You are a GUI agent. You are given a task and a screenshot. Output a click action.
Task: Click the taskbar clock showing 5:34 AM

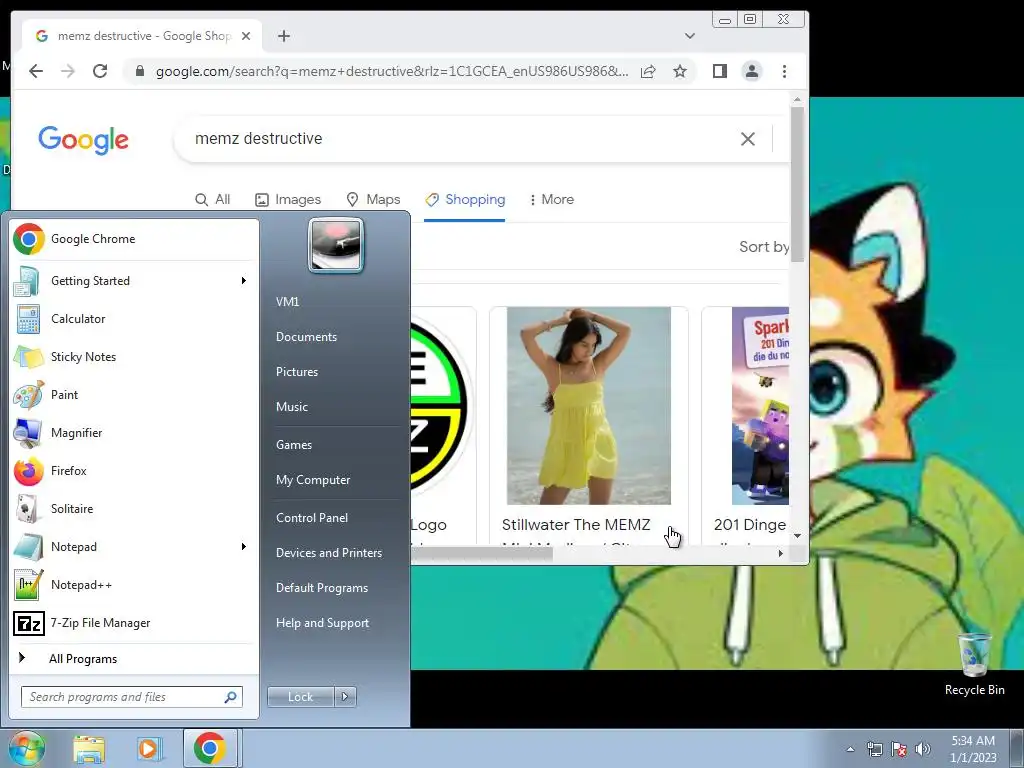[972, 748]
